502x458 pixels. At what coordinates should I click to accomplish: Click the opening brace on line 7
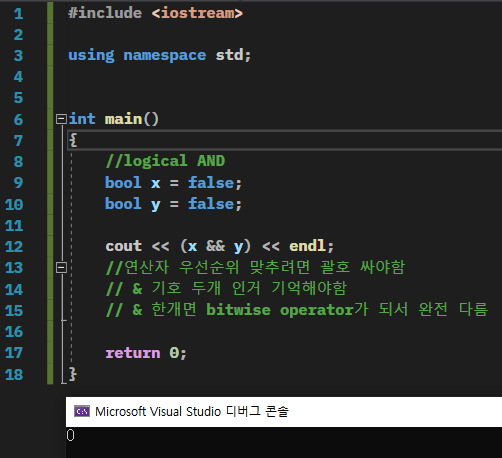73,140
